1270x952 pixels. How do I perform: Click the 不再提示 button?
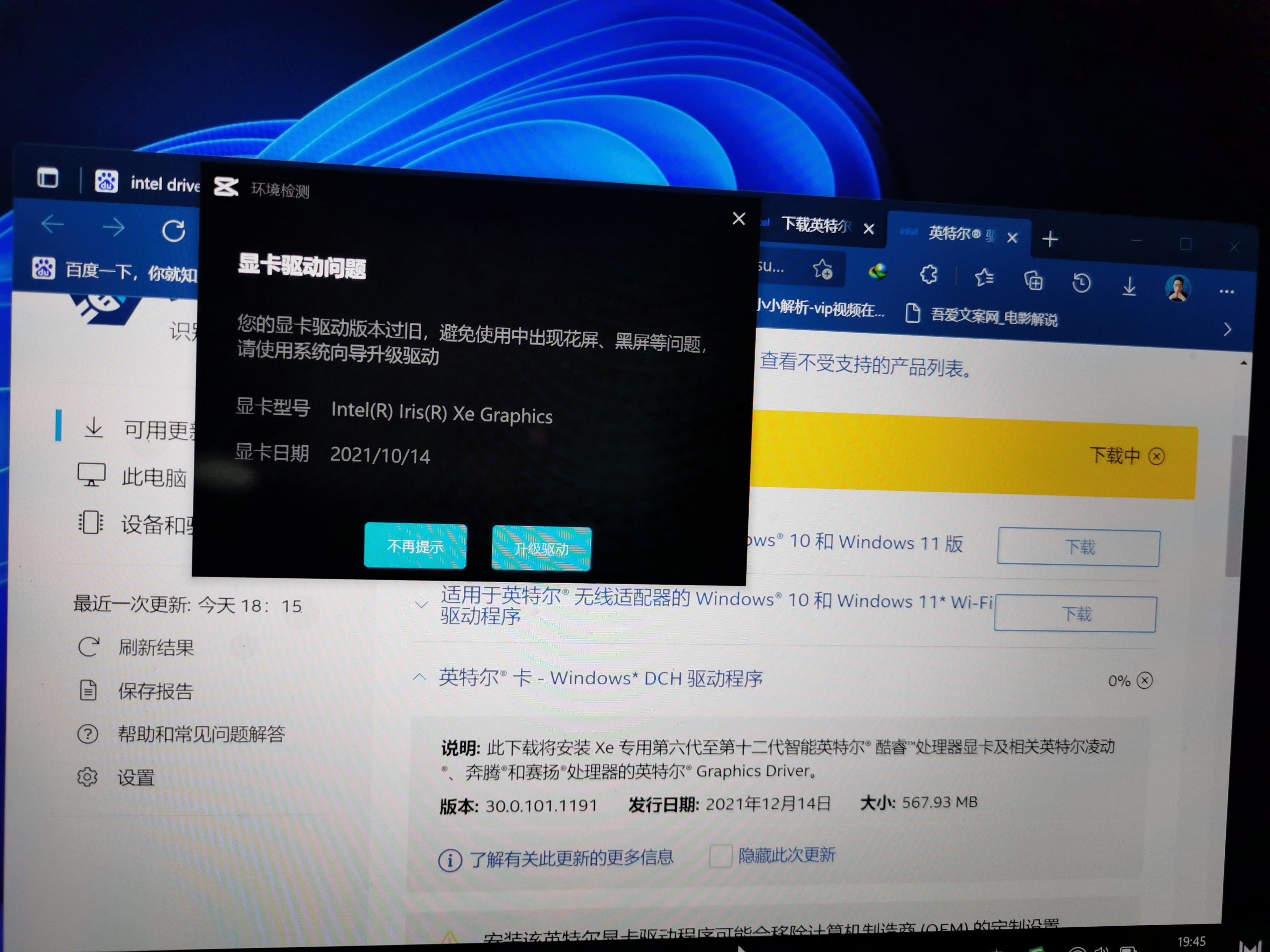[x=415, y=546]
